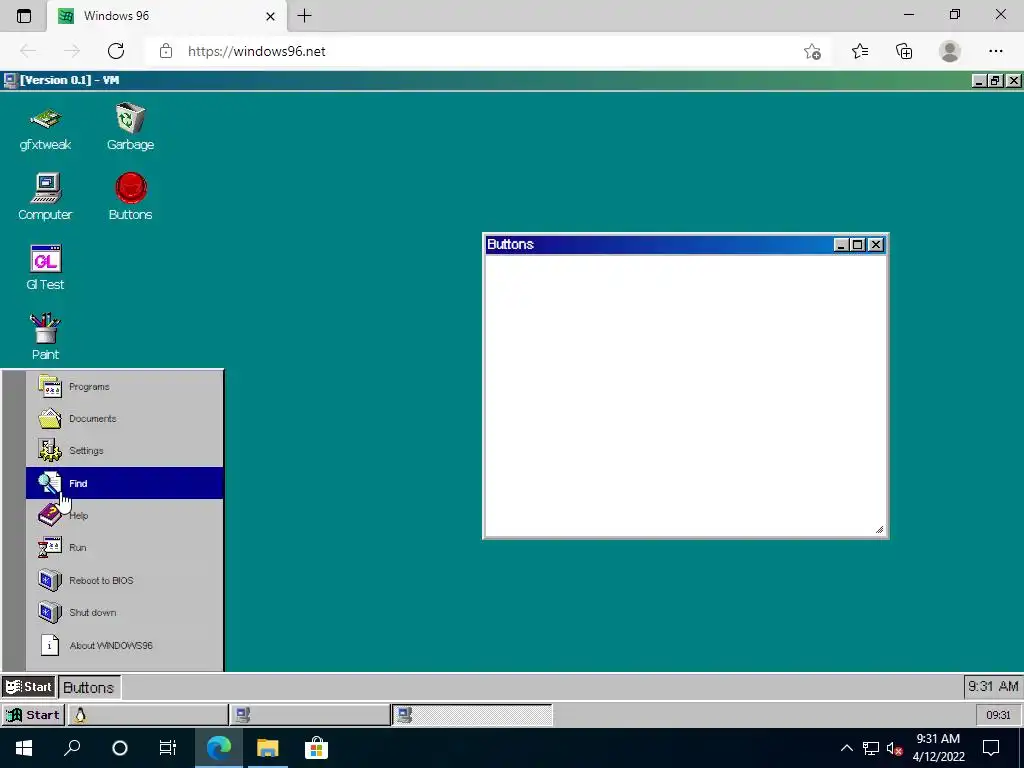Open Edge Settings and more menu
This screenshot has width=1024, height=768.
(995, 51)
